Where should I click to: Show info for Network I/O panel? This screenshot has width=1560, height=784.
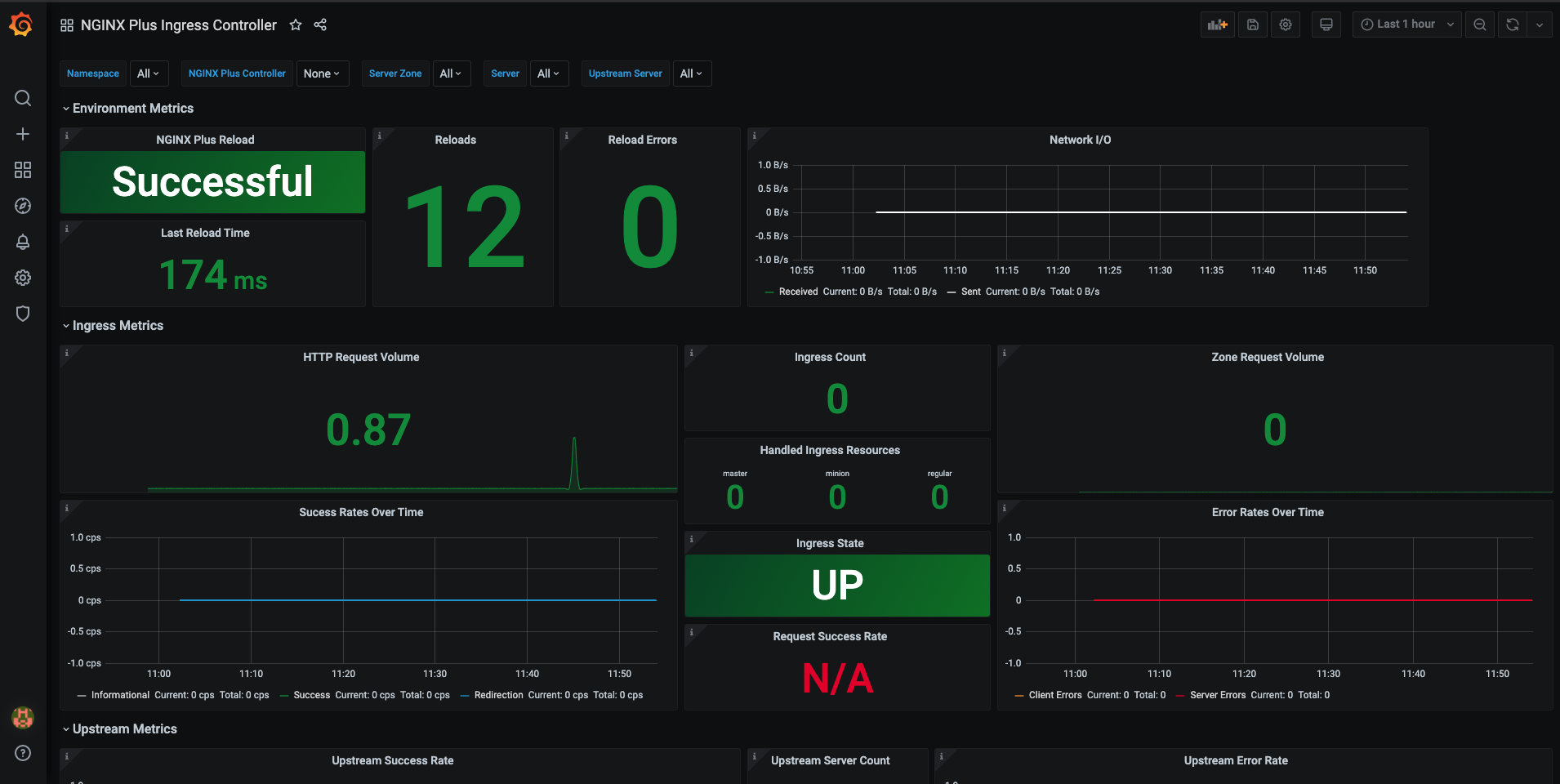tap(755, 136)
